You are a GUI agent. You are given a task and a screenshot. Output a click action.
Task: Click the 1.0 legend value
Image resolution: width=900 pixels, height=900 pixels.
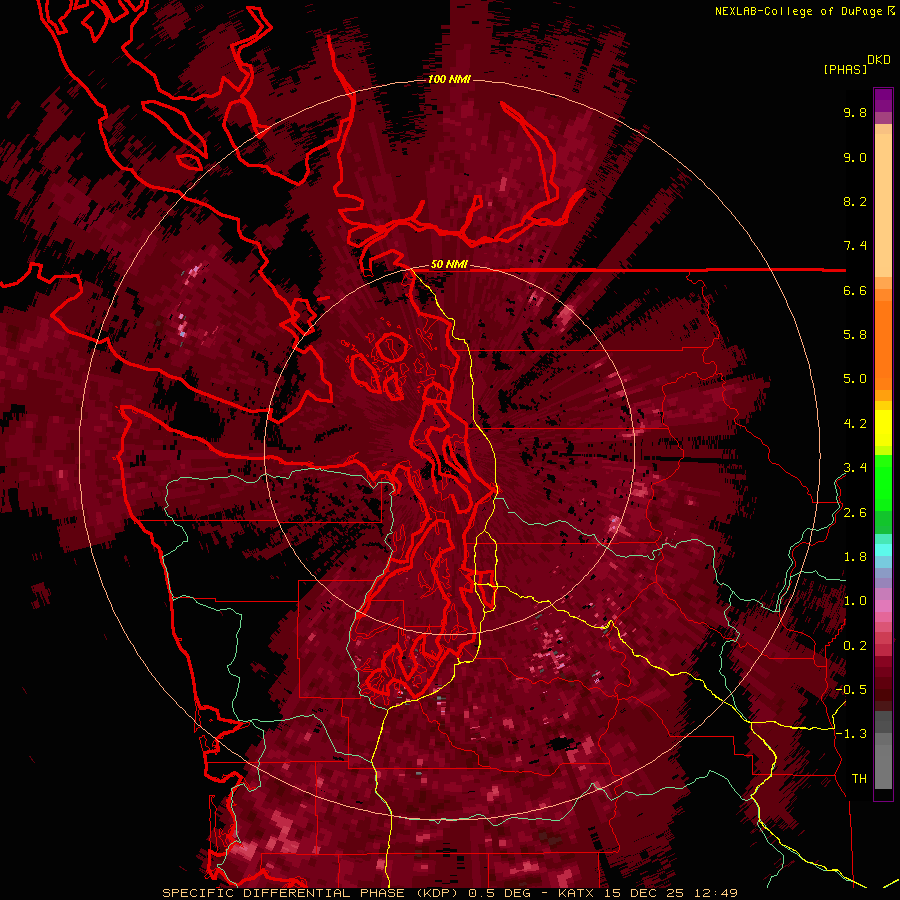point(855,601)
